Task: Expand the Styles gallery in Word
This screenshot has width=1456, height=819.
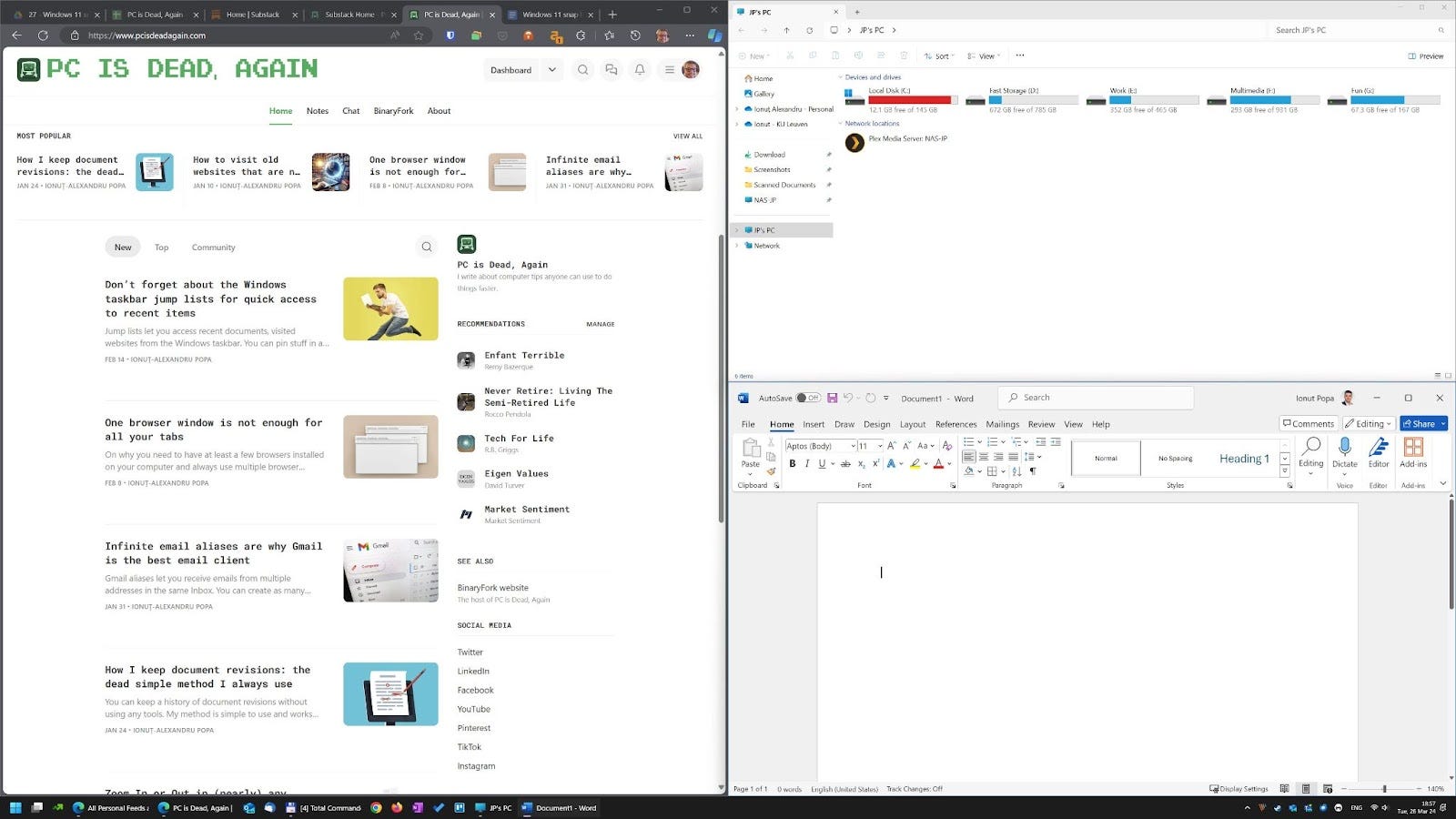Action: (1285, 471)
